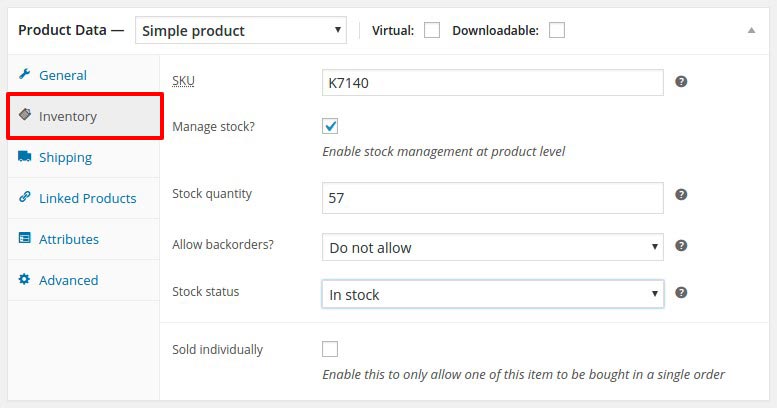Uncheck the Manage stock checkbox
This screenshot has height=408, width=777.
[x=330, y=126]
